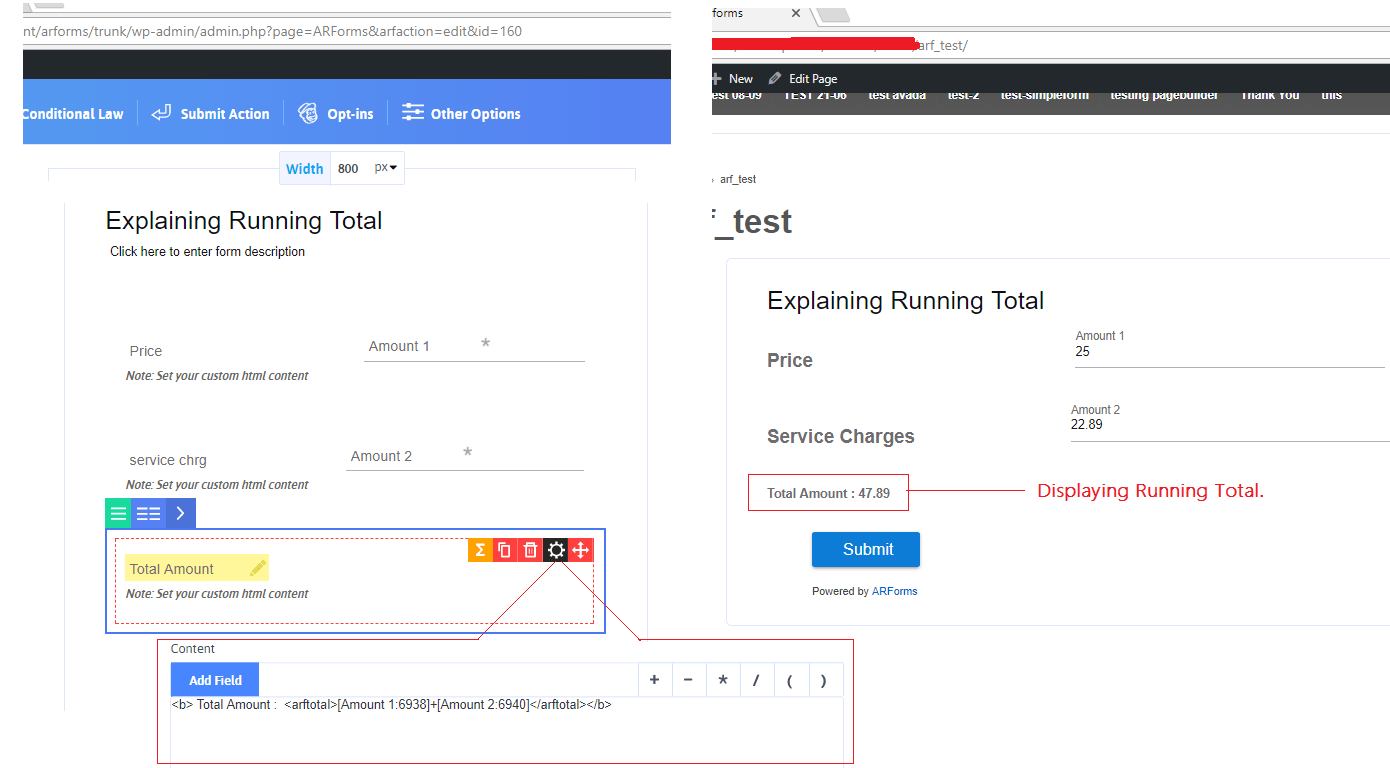Open the px width unit dropdown
The image size is (1390, 768).
(x=386, y=168)
